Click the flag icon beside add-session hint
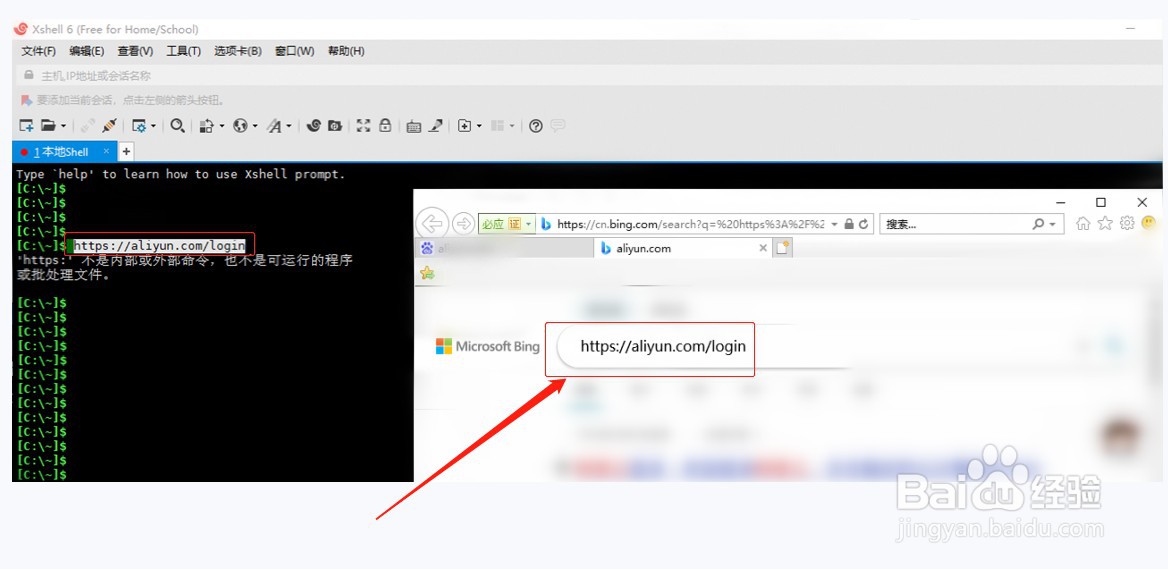Viewport: 1168px width, 569px height. click(x=26, y=100)
